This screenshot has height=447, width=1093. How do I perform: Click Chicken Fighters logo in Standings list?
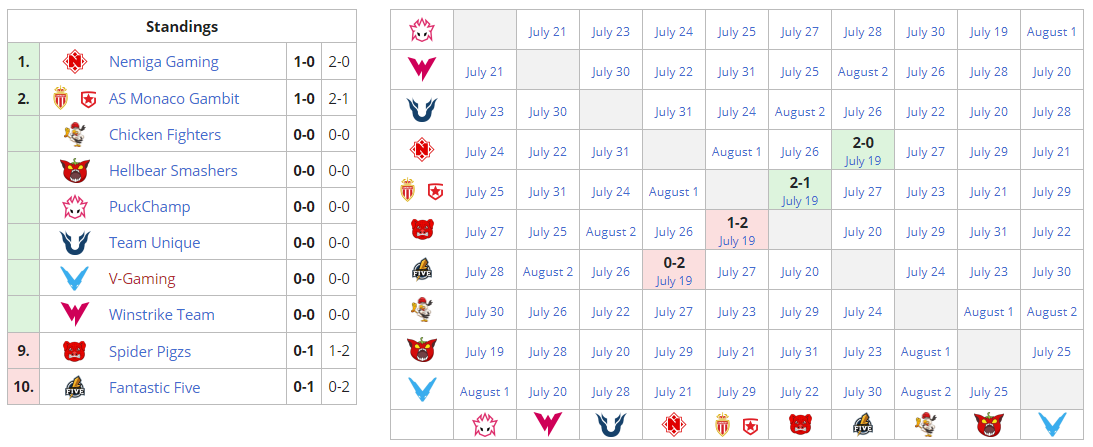76,134
